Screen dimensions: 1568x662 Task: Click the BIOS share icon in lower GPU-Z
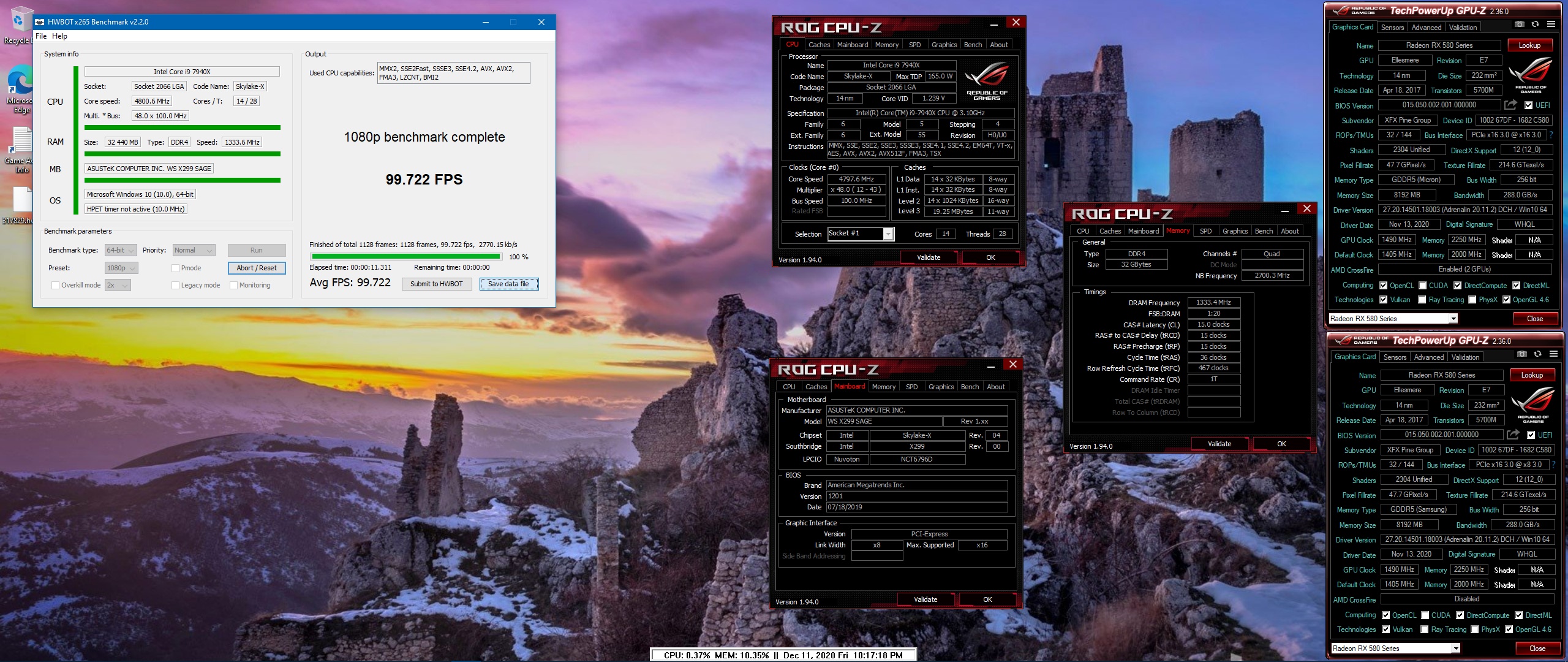(x=1513, y=435)
